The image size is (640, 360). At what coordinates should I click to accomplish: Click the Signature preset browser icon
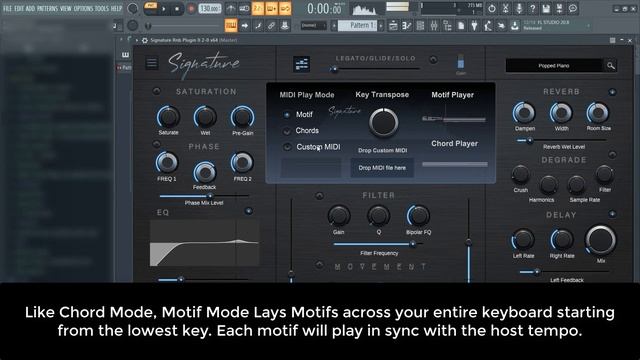(x=301, y=64)
